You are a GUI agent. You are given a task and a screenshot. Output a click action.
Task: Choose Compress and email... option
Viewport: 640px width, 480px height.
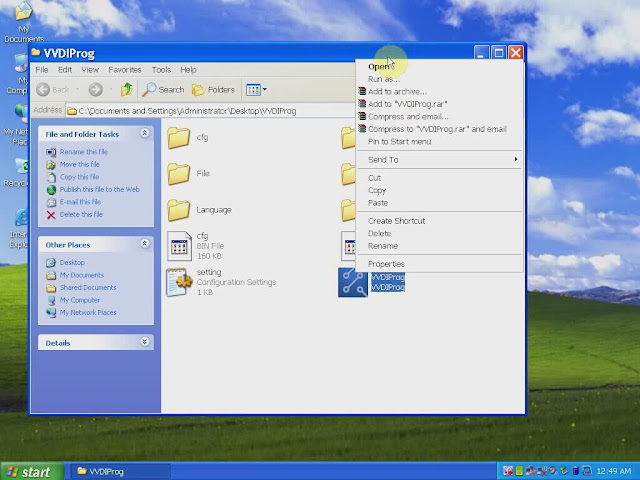[x=440, y=117]
